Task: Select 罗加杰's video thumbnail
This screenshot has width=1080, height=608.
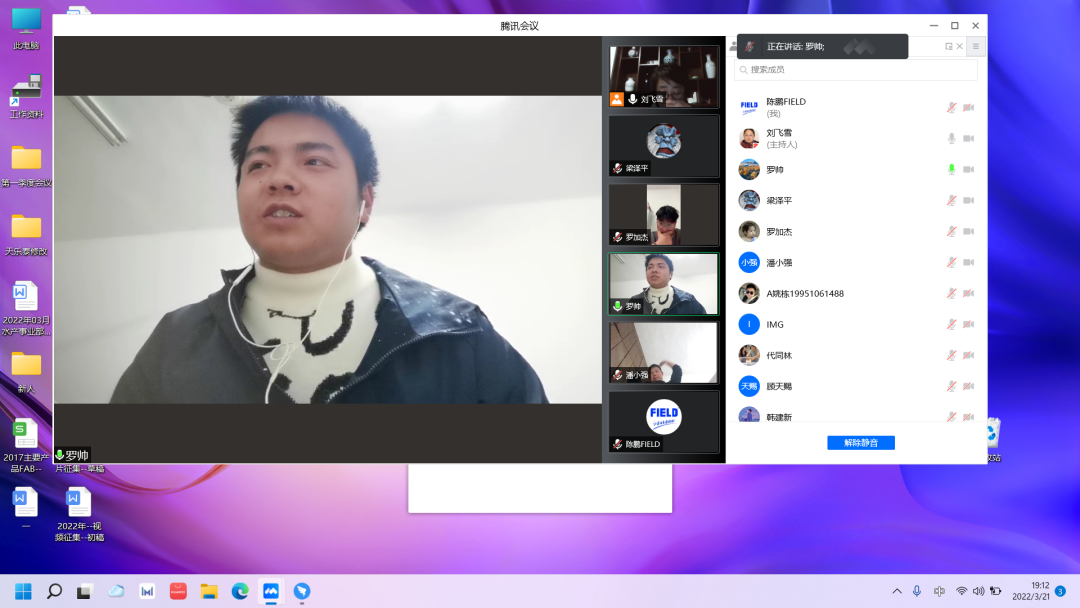Action: (664, 214)
